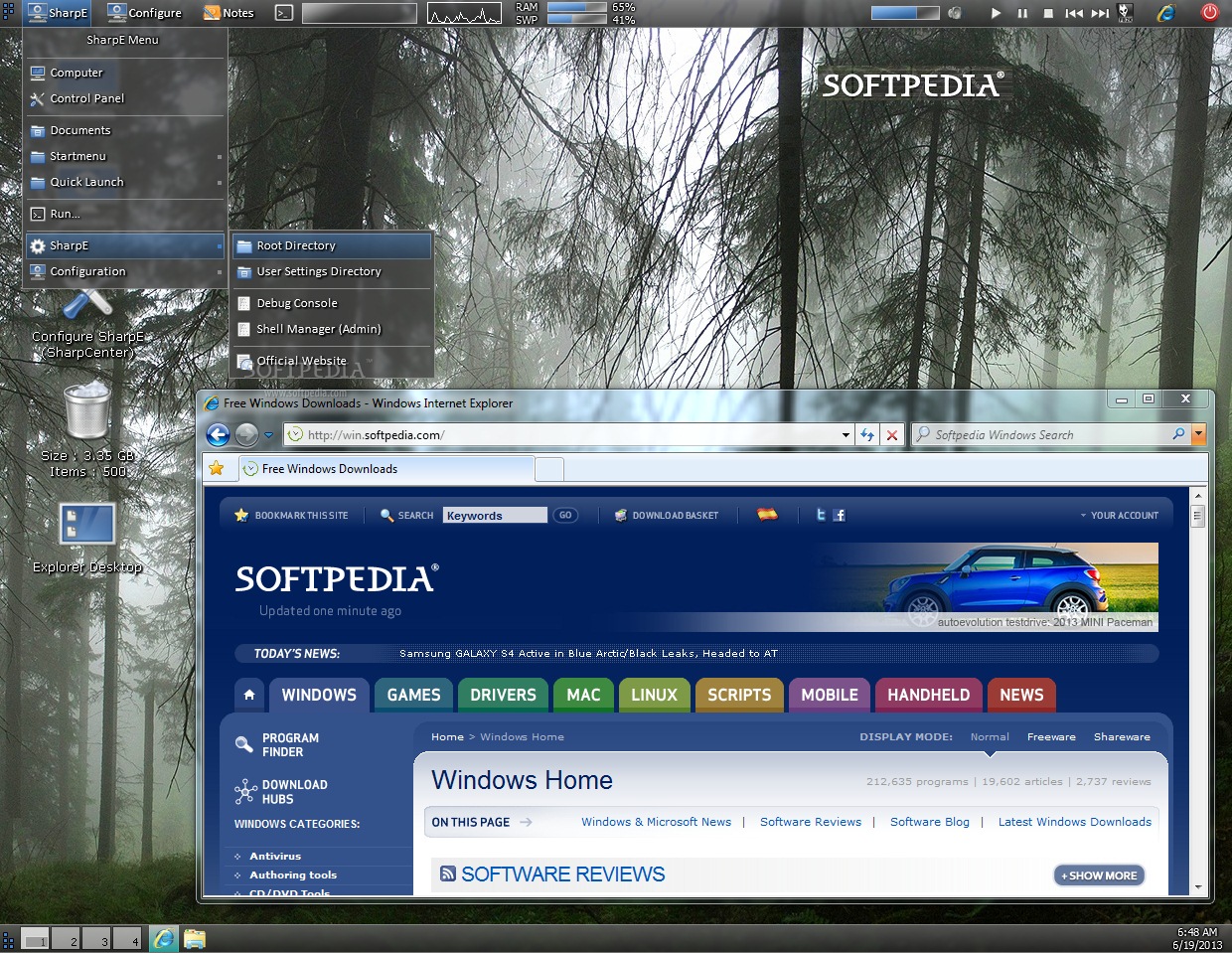
Task: Click the Home icon tab on Softpedia
Action: pyautogui.click(x=249, y=695)
